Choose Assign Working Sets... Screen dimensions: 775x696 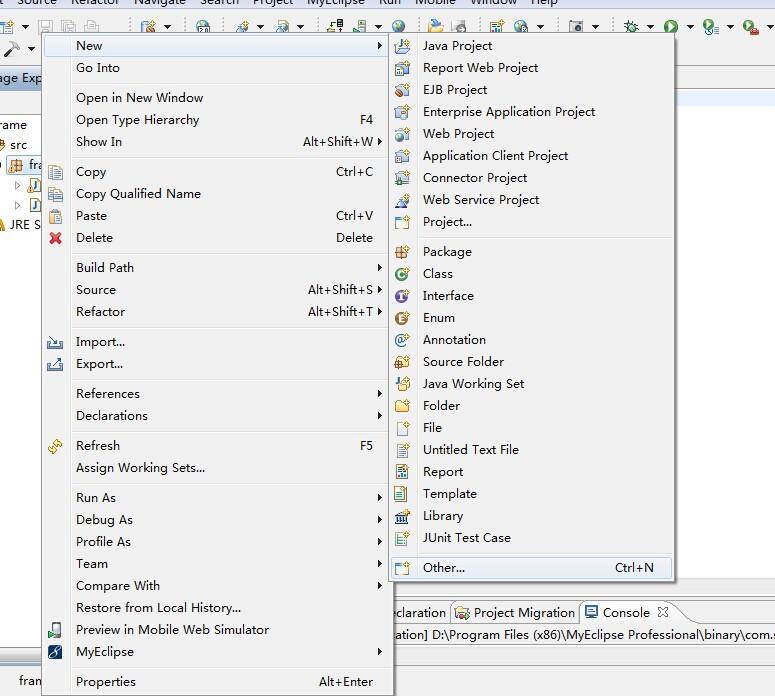click(215, 468)
